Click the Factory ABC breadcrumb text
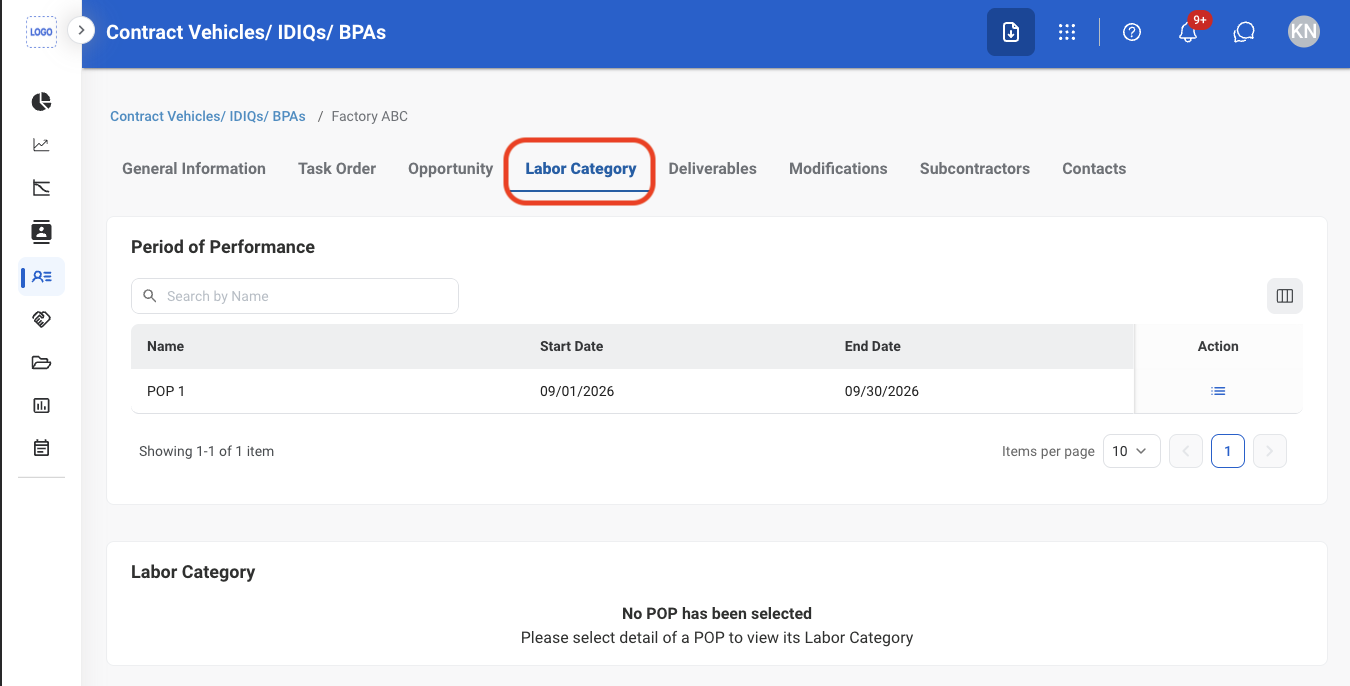Screen dimensions: 1350x686 pos(370,116)
